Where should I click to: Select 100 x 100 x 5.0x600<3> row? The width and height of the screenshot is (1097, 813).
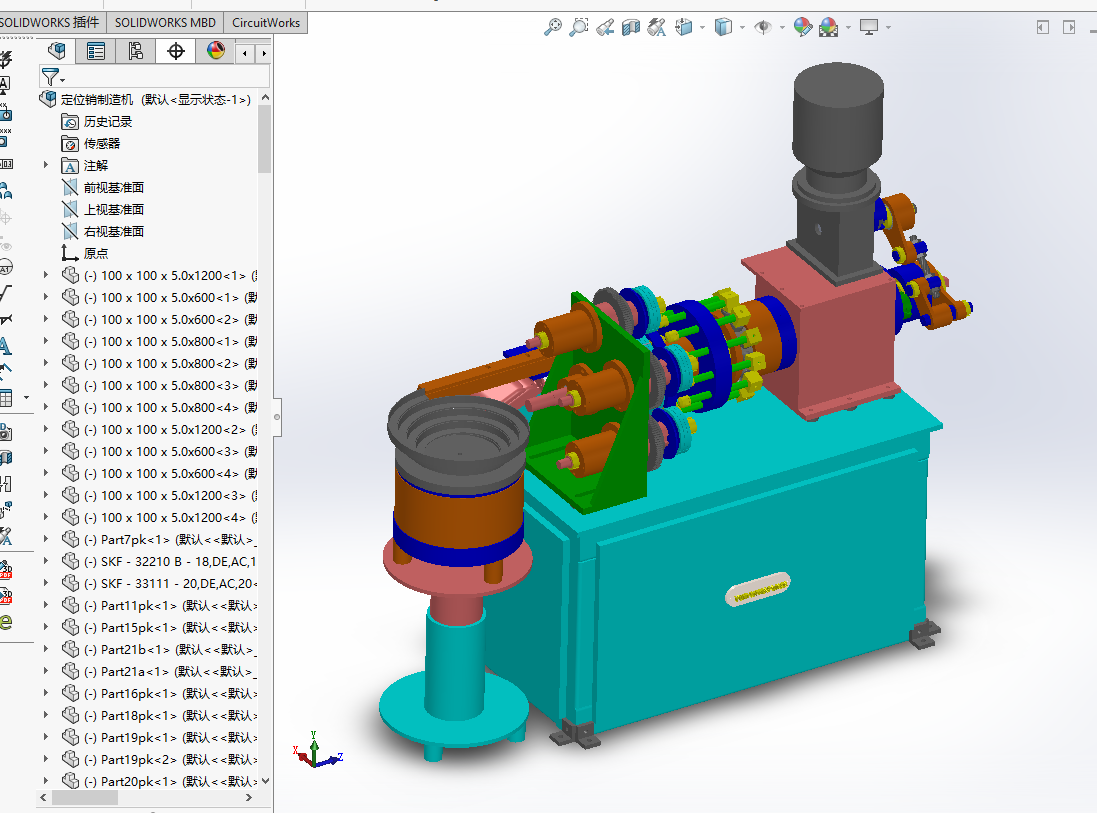[x=170, y=451]
